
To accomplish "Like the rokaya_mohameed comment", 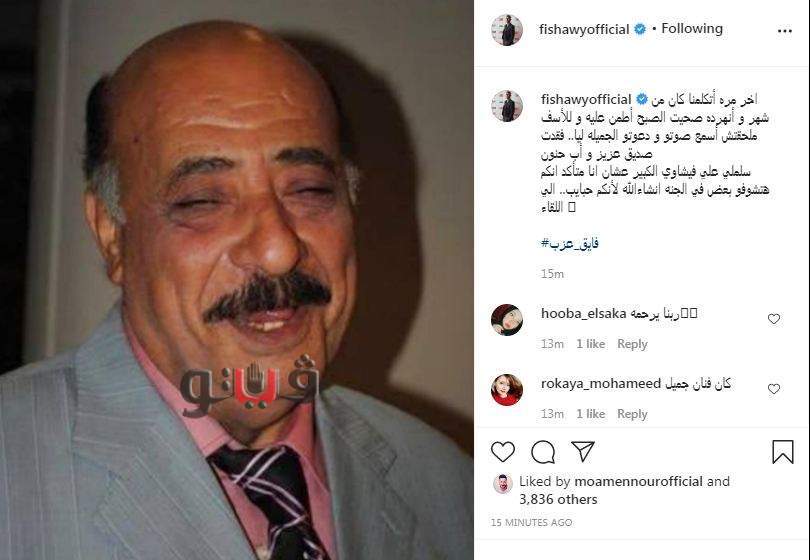I will 774,388.
